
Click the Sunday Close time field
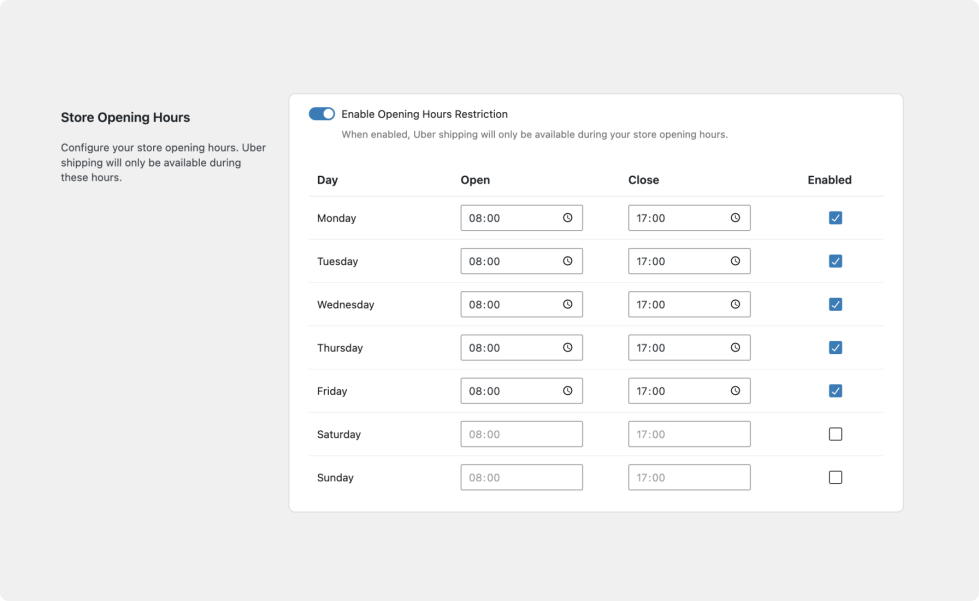point(689,478)
